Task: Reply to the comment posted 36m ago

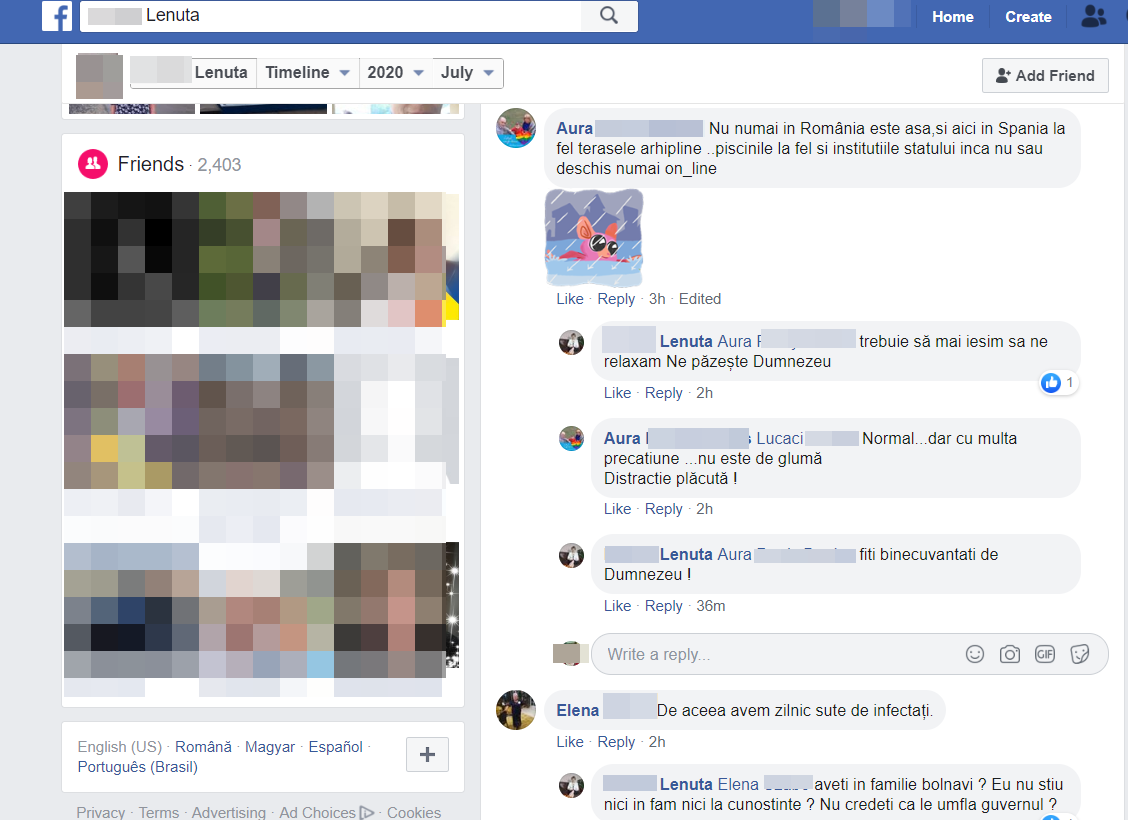Action: click(663, 606)
